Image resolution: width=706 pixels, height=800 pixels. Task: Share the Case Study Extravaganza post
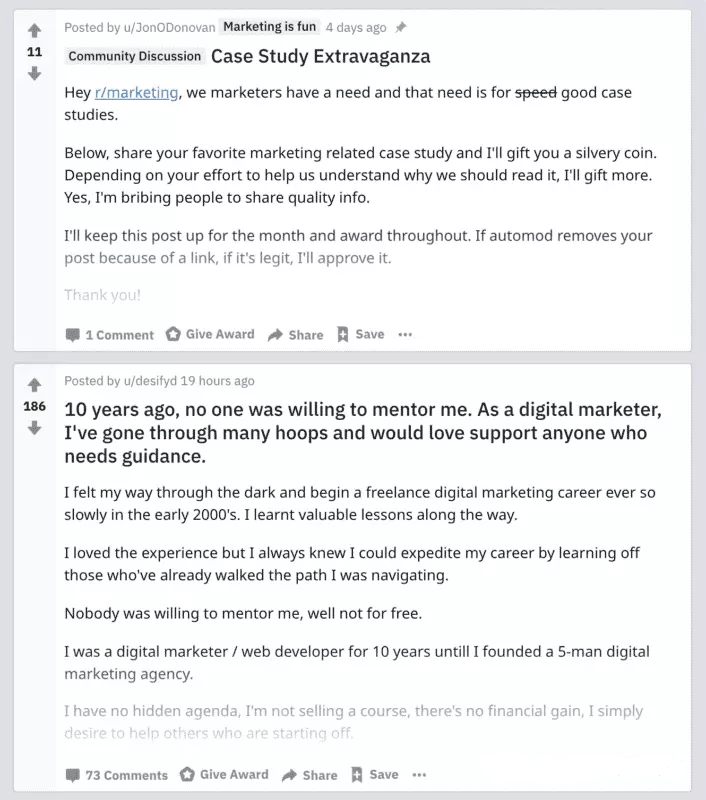(x=296, y=335)
